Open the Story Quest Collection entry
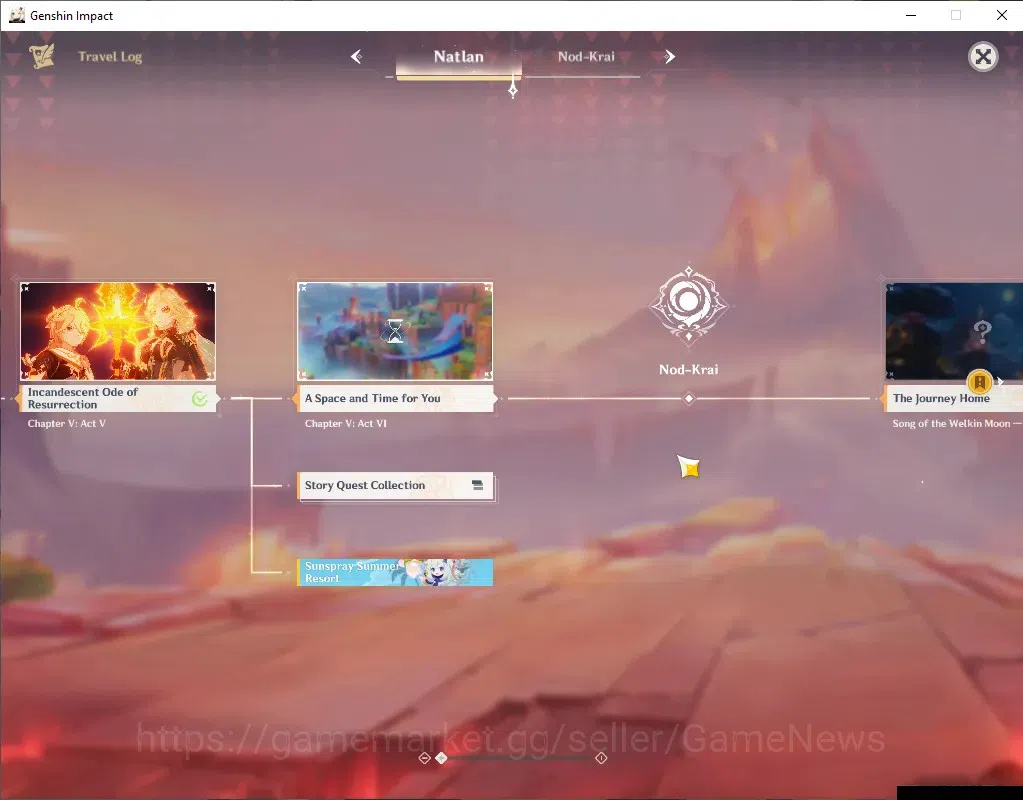 tap(395, 485)
